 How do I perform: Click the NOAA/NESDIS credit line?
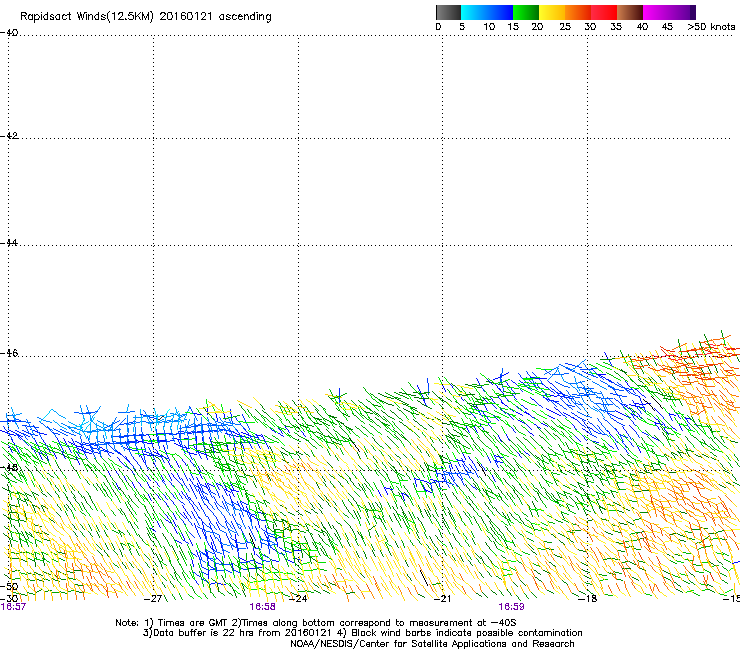pos(432,644)
